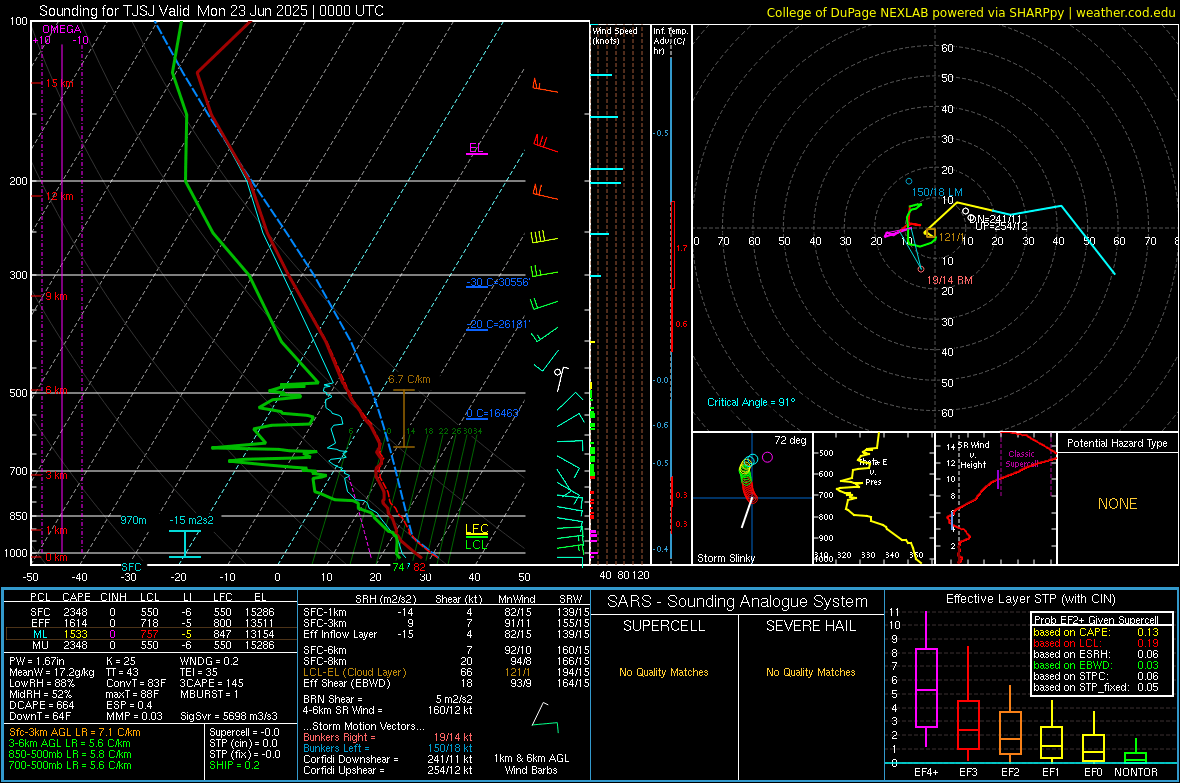Click the PW = 1.67in value
Screen dimensions: 1180x783
pyautogui.click(x=37, y=661)
